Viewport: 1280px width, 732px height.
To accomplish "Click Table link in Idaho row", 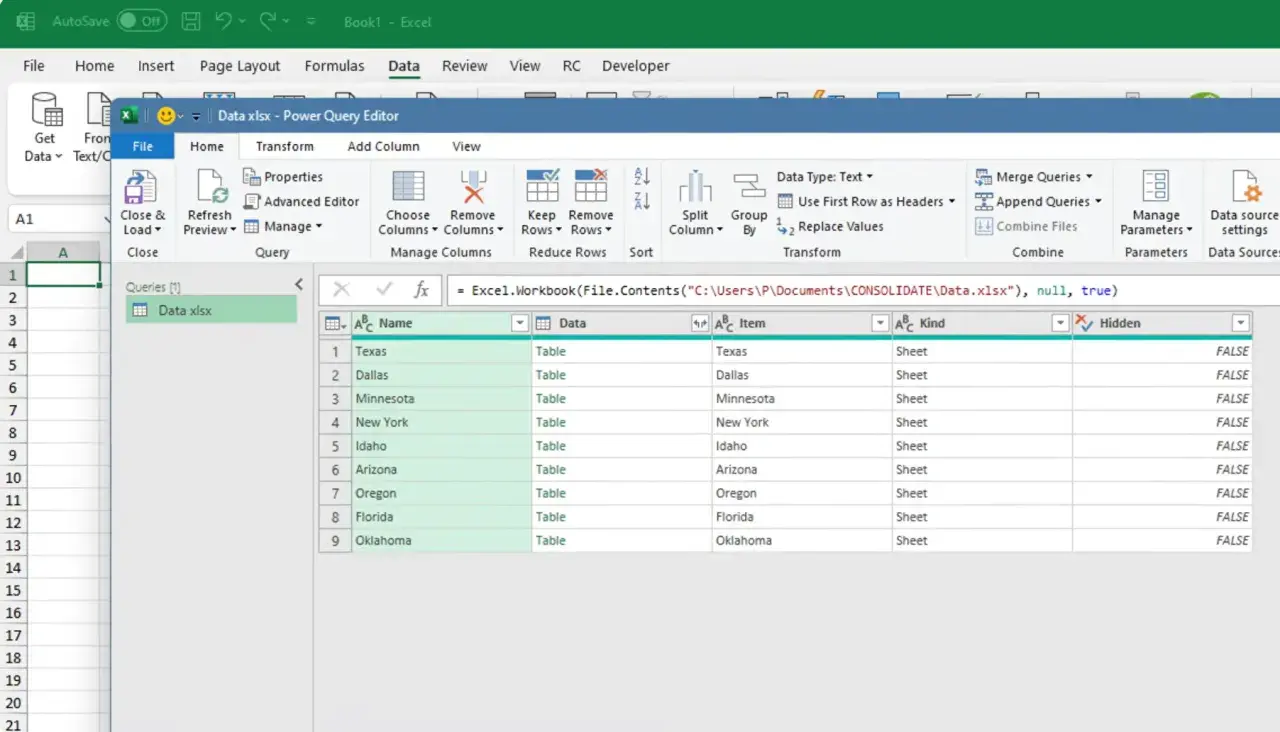I will 550,446.
